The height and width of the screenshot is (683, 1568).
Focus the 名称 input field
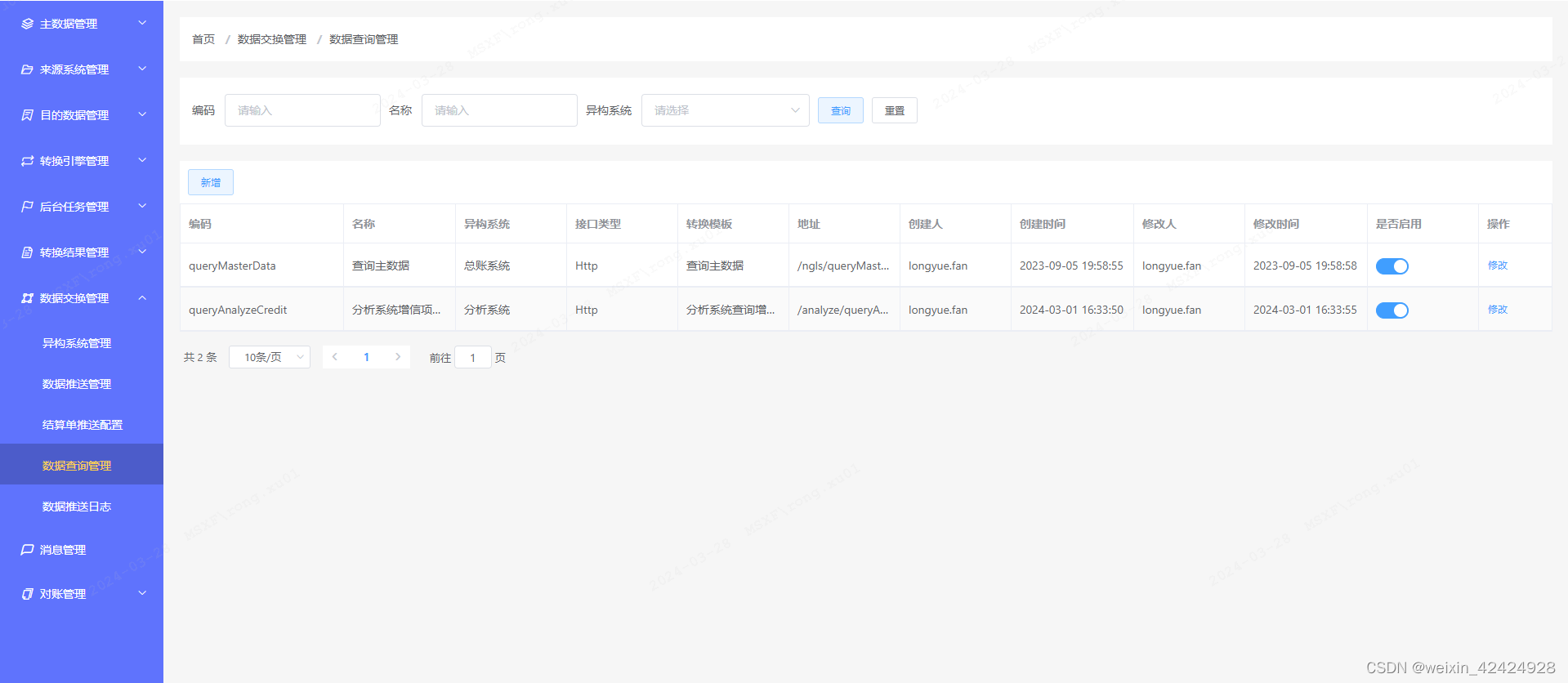pos(499,110)
